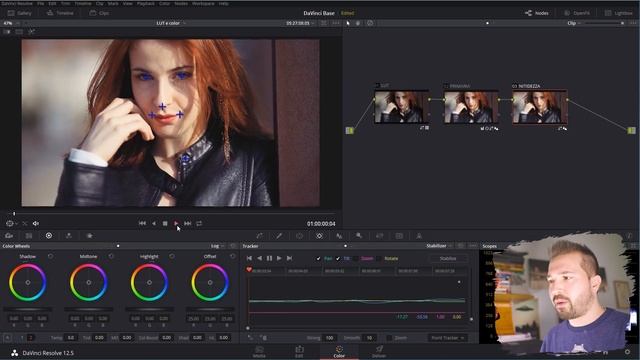Open the 3D stereoscopic palette
The height and width of the screenshot is (360, 640).
click(399, 236)
